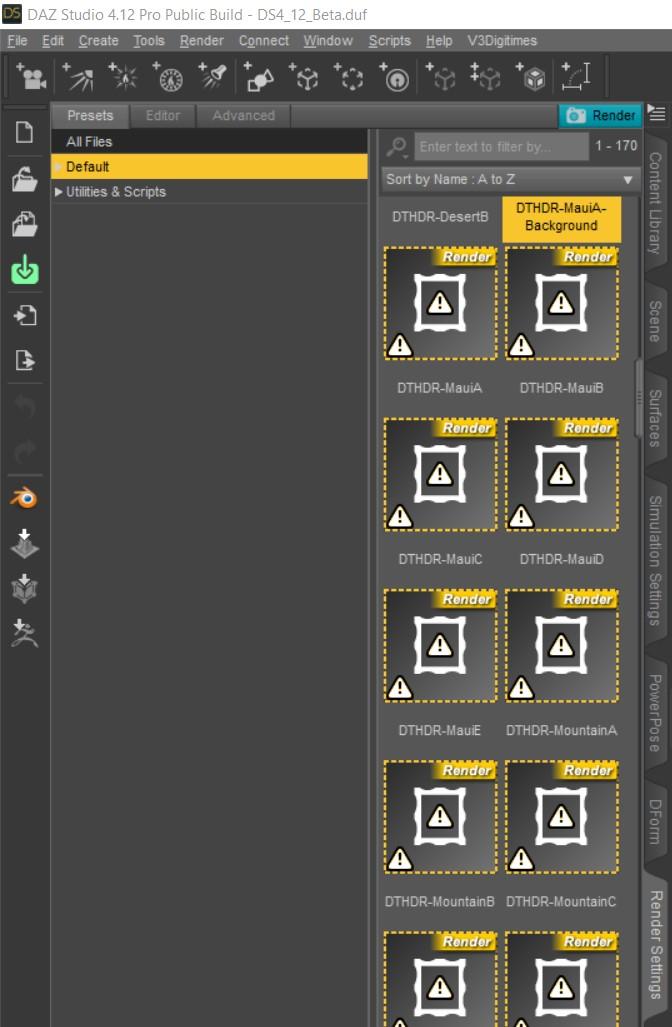Switch to the Editor tab
The width and height of the screenshot is (672, 1027).
162,116
